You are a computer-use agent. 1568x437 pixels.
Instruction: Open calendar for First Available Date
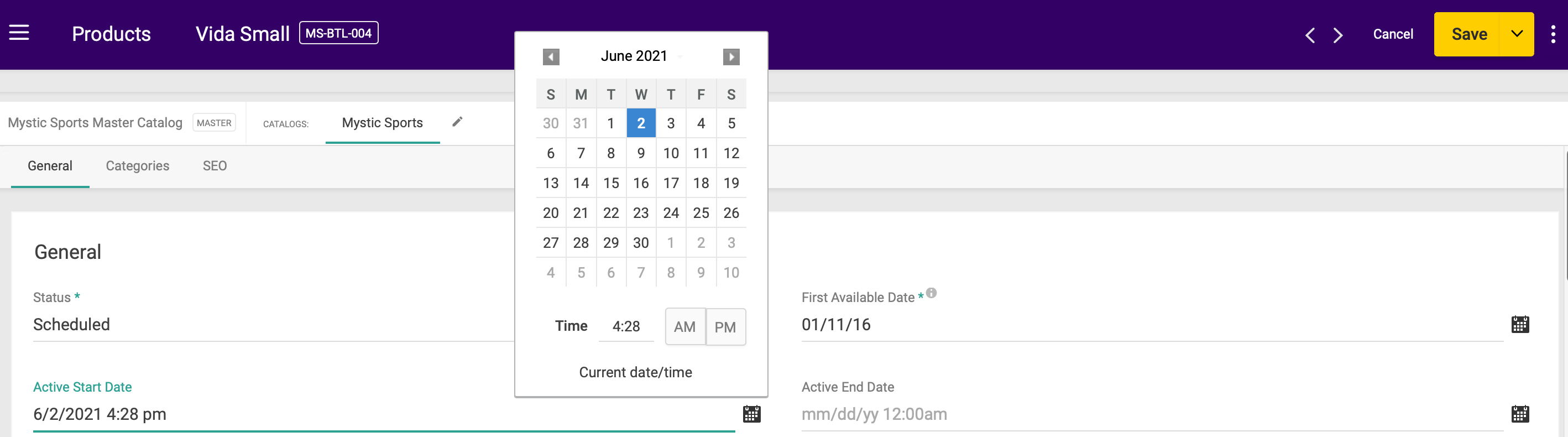click(x=1520, y=324)
